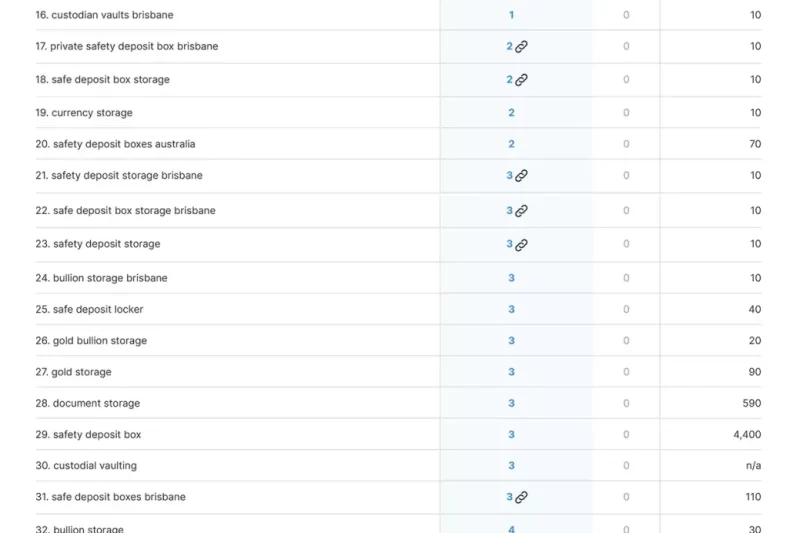Click custodial vaulting keyword
800x533 pixels.
(x=94, y=466)
